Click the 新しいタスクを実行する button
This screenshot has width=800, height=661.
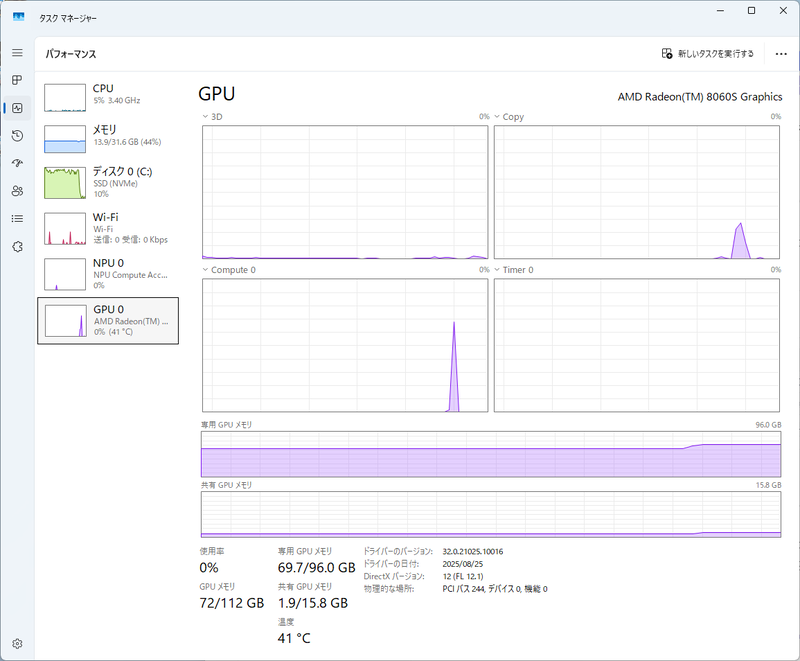point(710,53)
